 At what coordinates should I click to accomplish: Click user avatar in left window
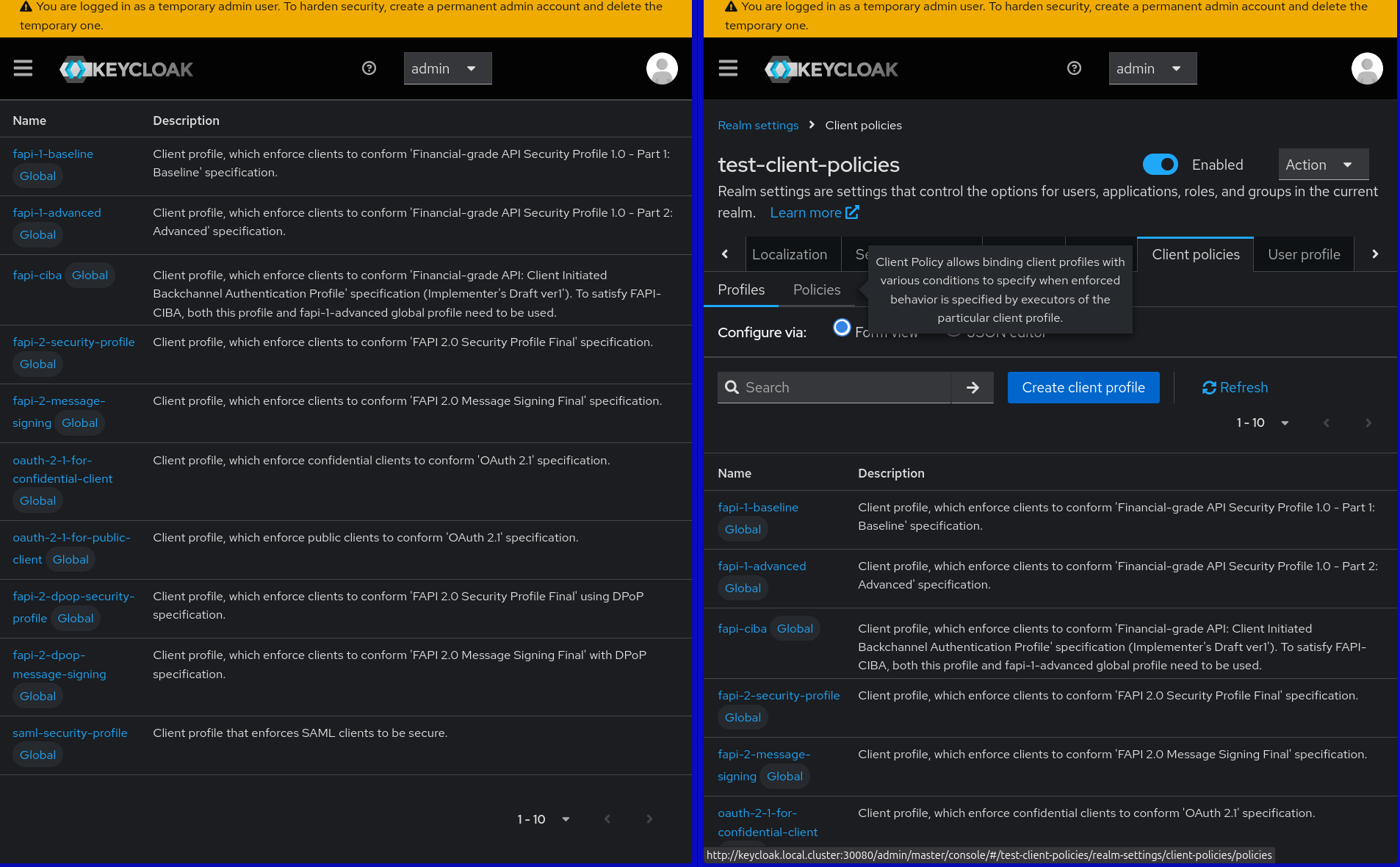click(x=662, y=68)
